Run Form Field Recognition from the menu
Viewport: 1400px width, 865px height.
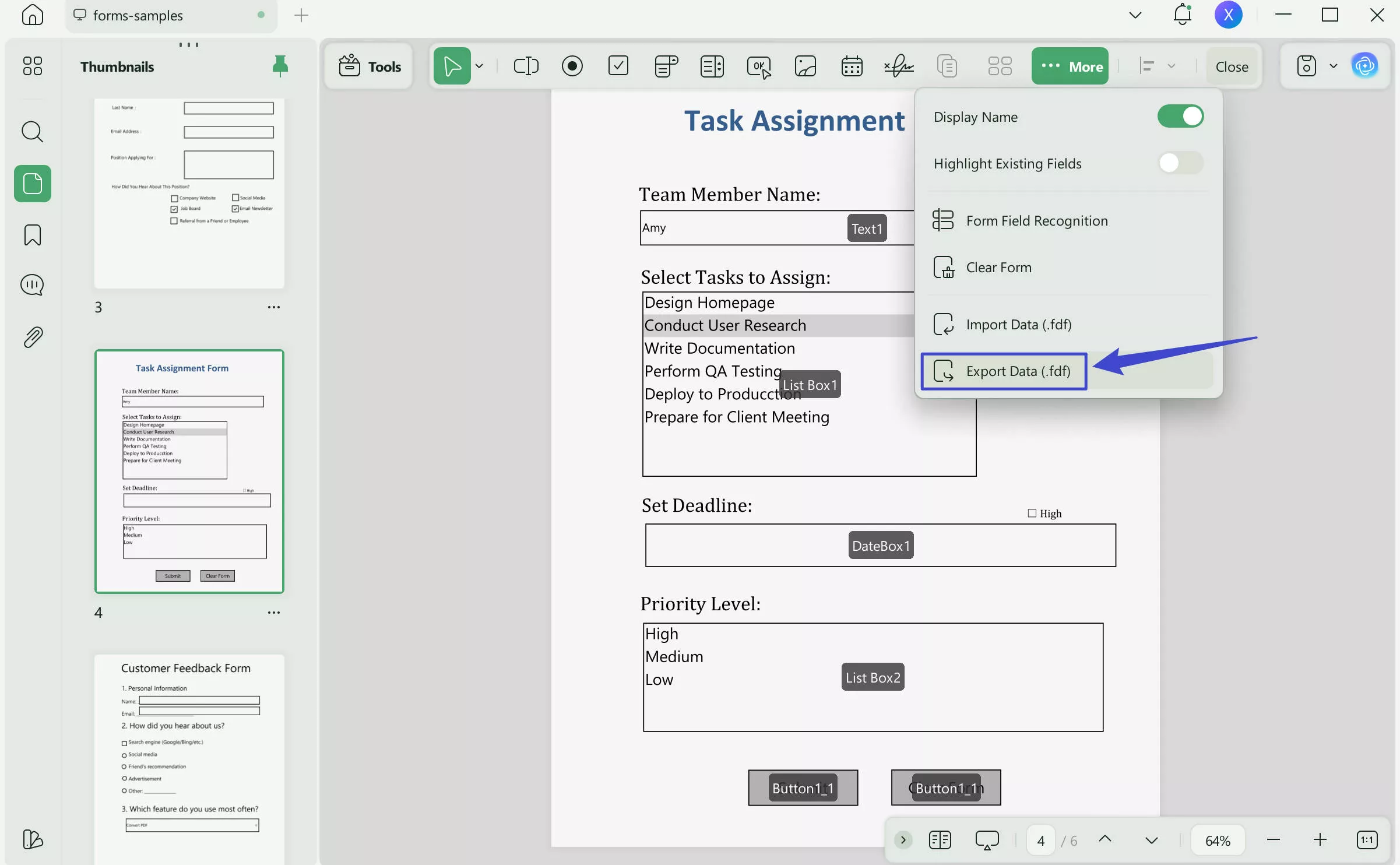[1036, 220]
